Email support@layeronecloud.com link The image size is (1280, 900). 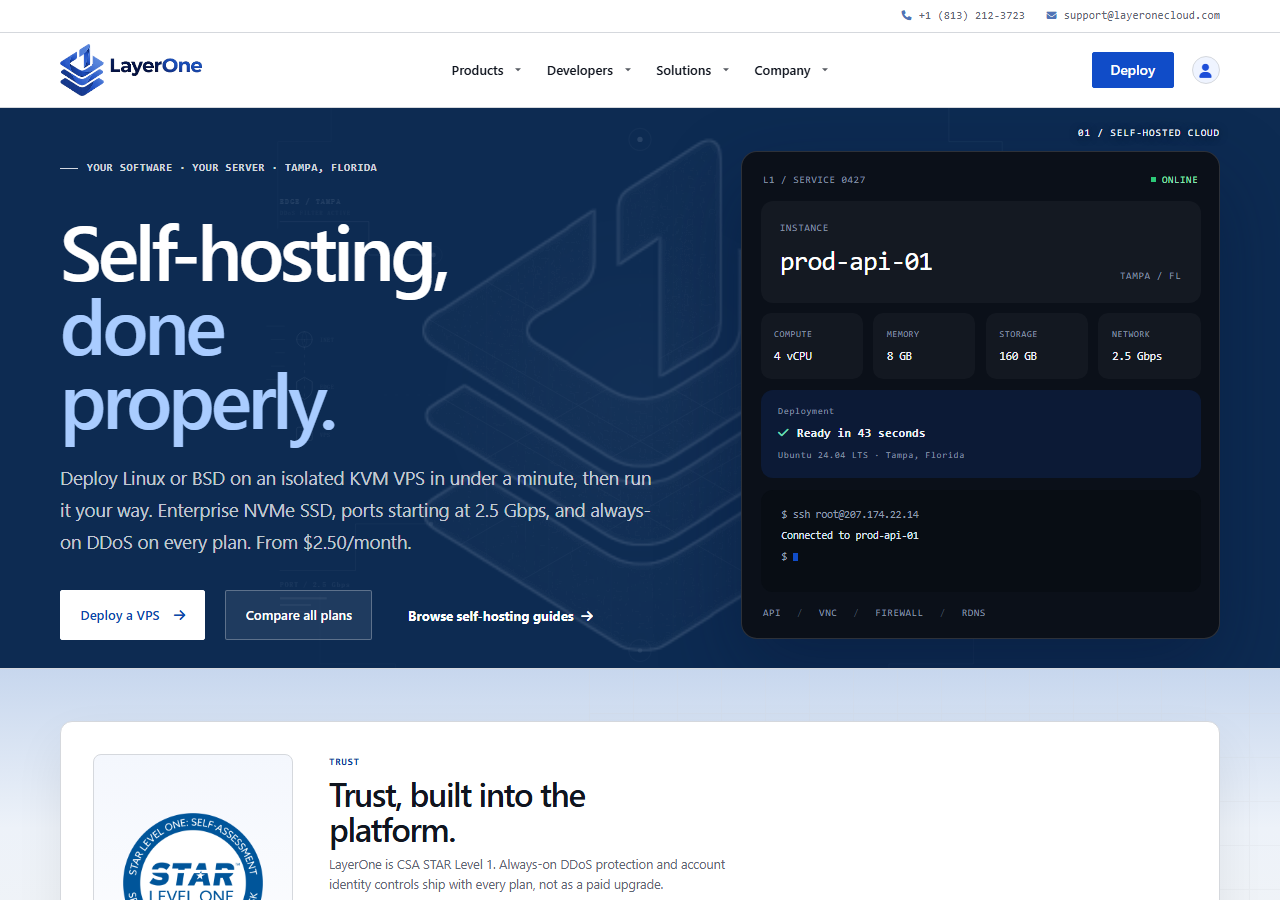point(1142,15)
